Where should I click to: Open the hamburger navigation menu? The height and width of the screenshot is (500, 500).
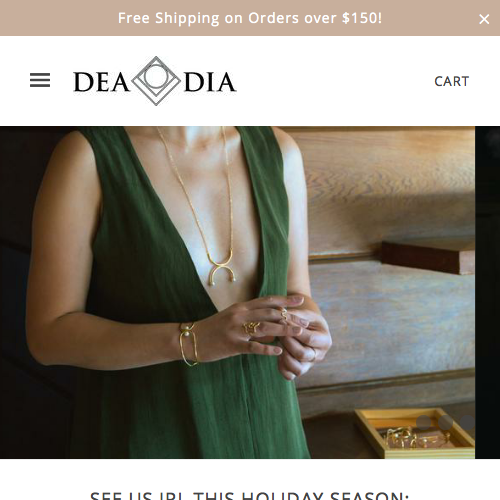pyautogui.click(x=40, y=80)
